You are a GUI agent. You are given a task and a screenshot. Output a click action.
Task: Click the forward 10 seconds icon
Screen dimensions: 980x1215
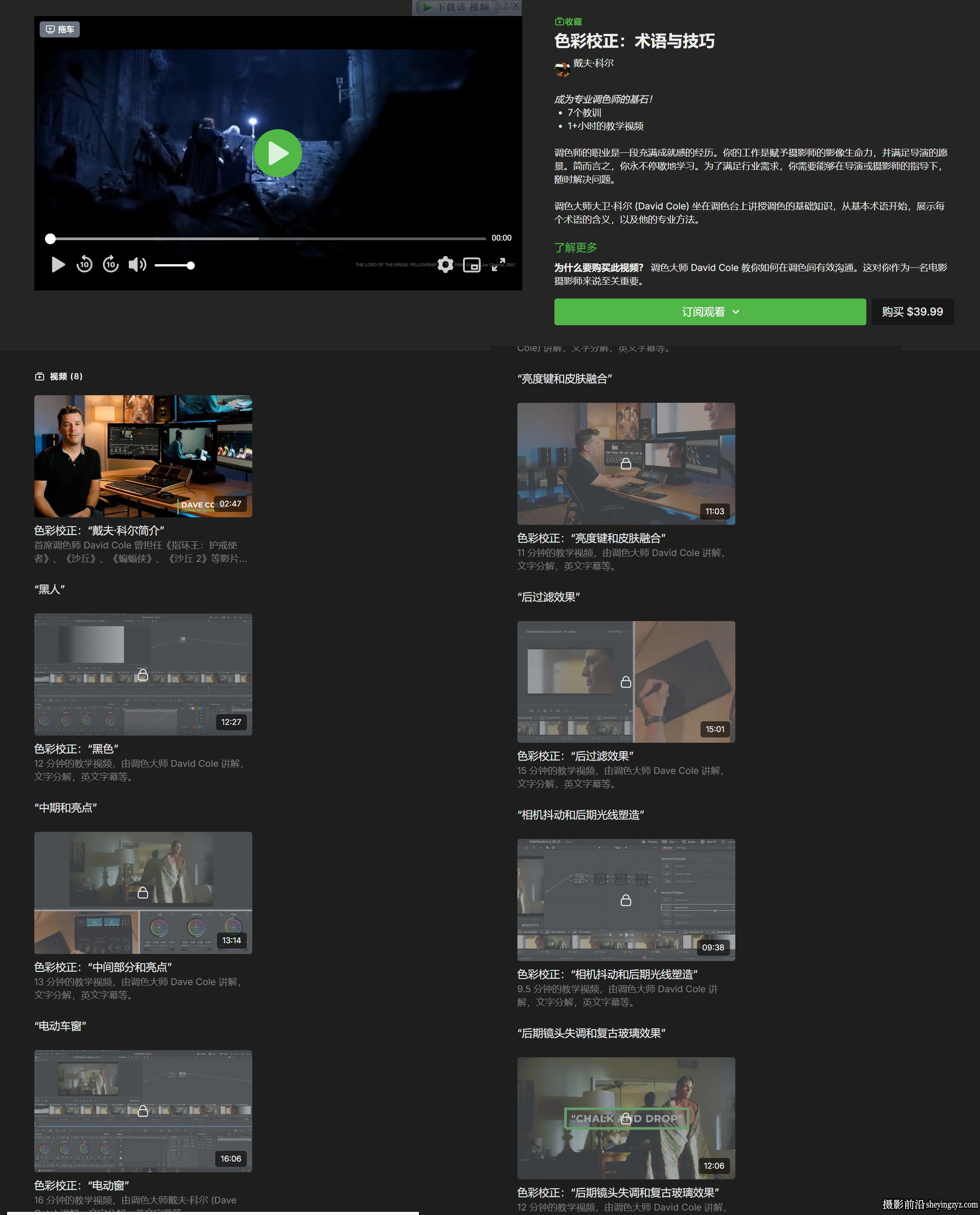coord(111,264)
